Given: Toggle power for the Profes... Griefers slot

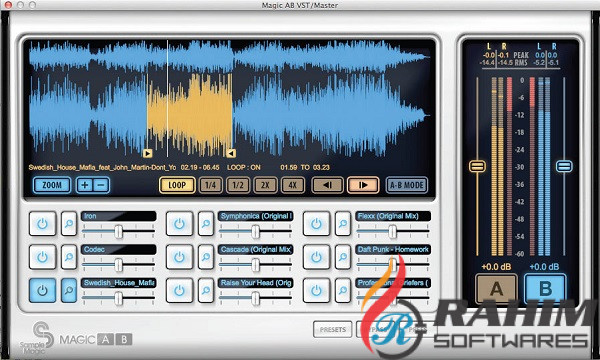Looking at the screenshot, I should (316, 290).
